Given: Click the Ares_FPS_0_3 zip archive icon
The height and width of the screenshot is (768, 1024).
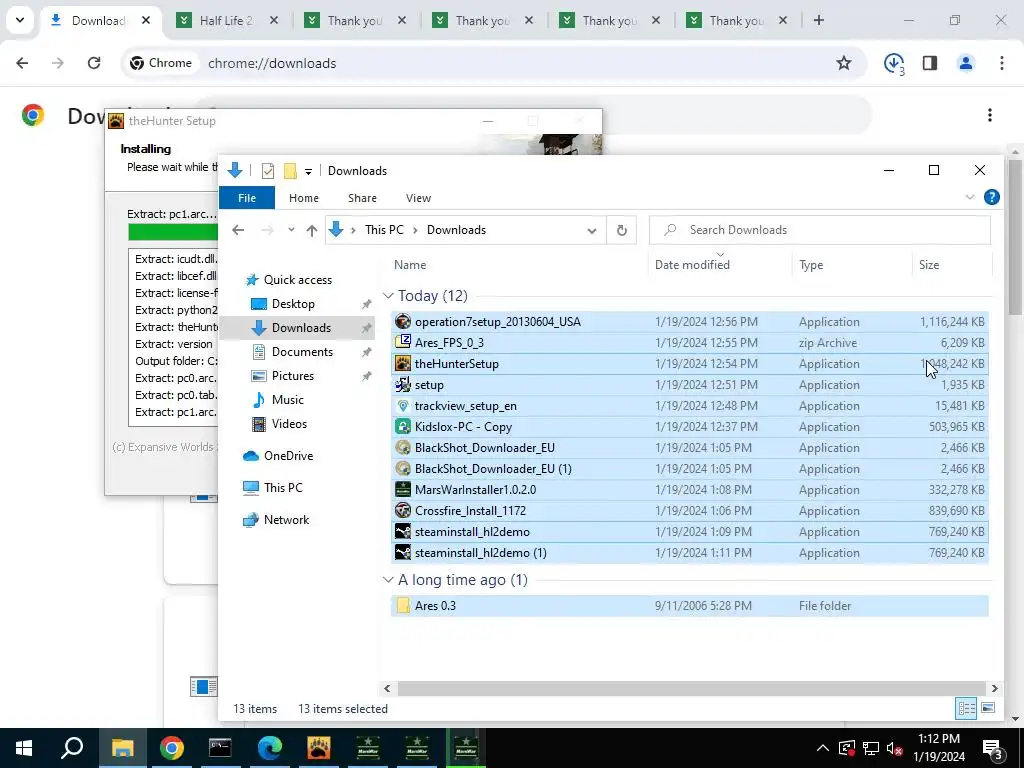Looking at the screenshot, I should (x=403, y=342).
